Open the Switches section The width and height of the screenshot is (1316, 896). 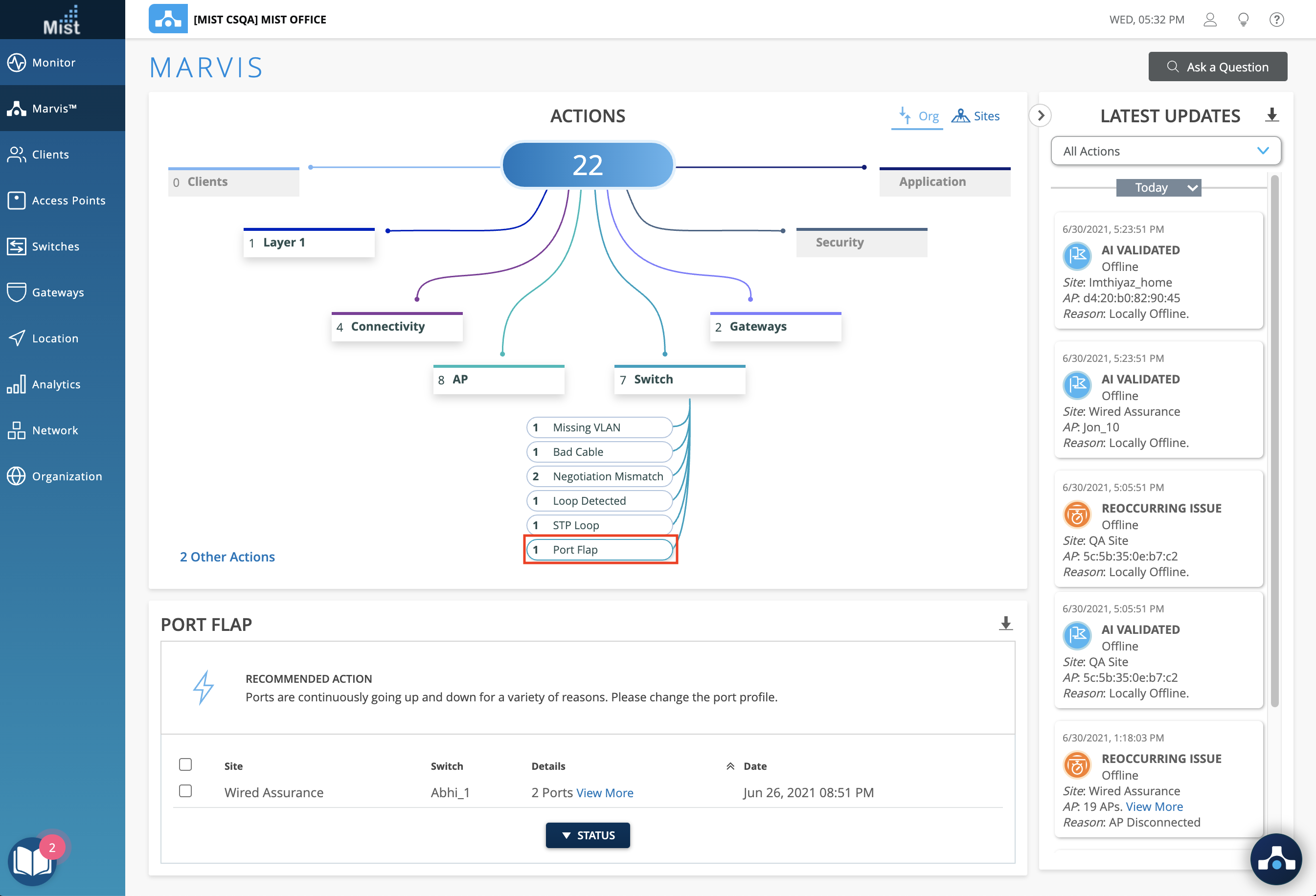(x=55, y=246)
